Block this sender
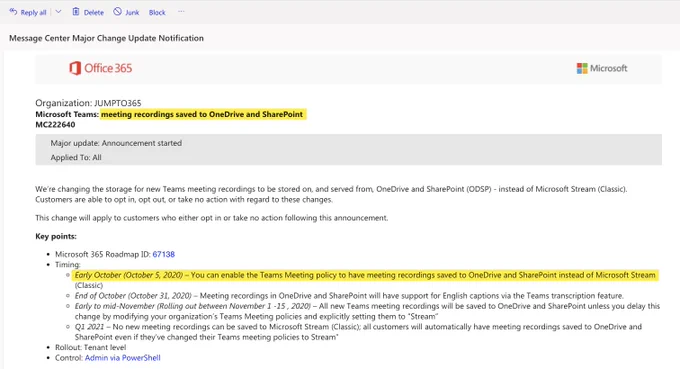Screen dimensions: 680x369 tap(157, 13)
